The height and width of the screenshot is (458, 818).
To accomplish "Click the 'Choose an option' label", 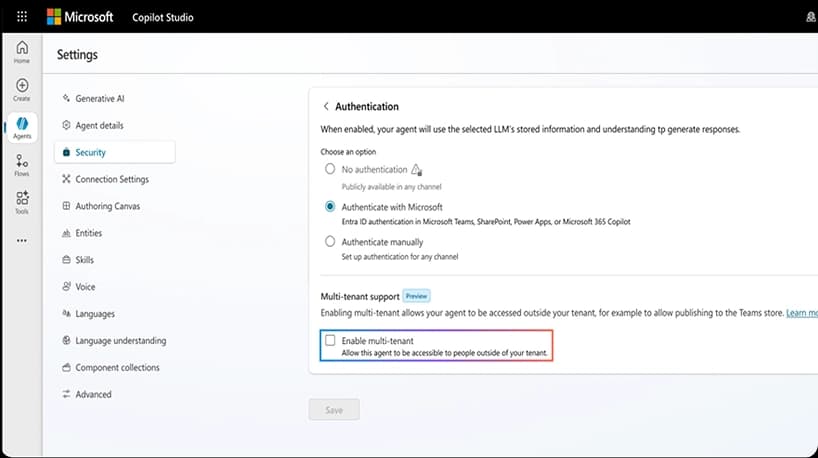I will pos(348,152).
